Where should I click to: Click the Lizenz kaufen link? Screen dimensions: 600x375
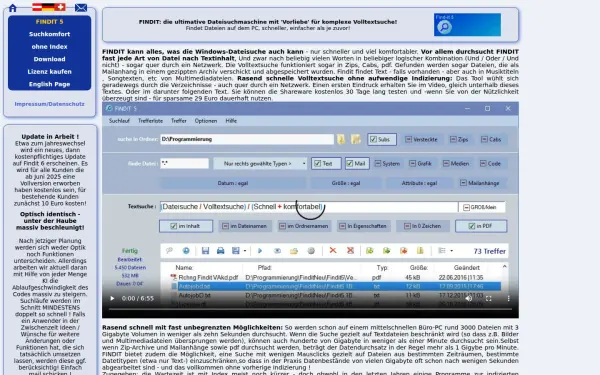49,72
